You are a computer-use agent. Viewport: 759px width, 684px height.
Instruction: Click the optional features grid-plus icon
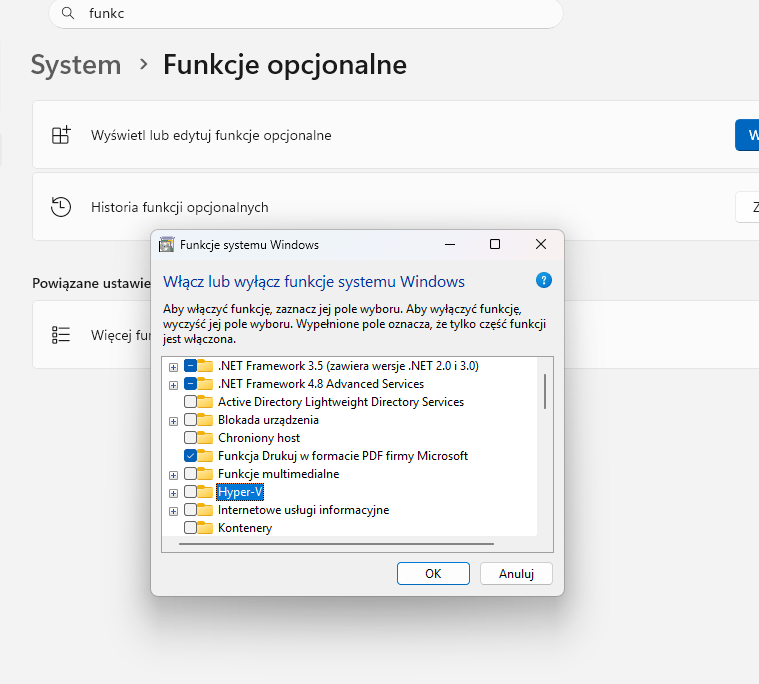[61, 135]
